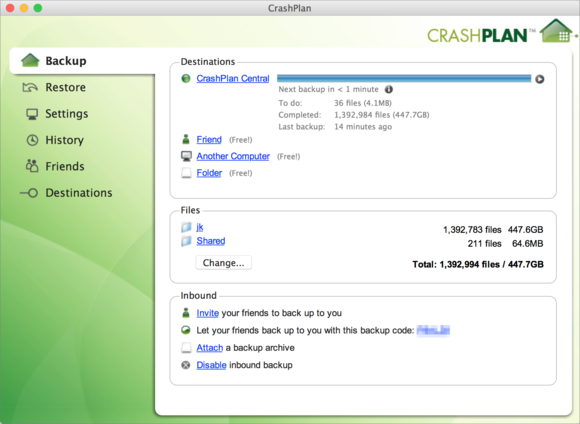
Task: Click the Settings monitor icon
Action: [x=32, y=114]
